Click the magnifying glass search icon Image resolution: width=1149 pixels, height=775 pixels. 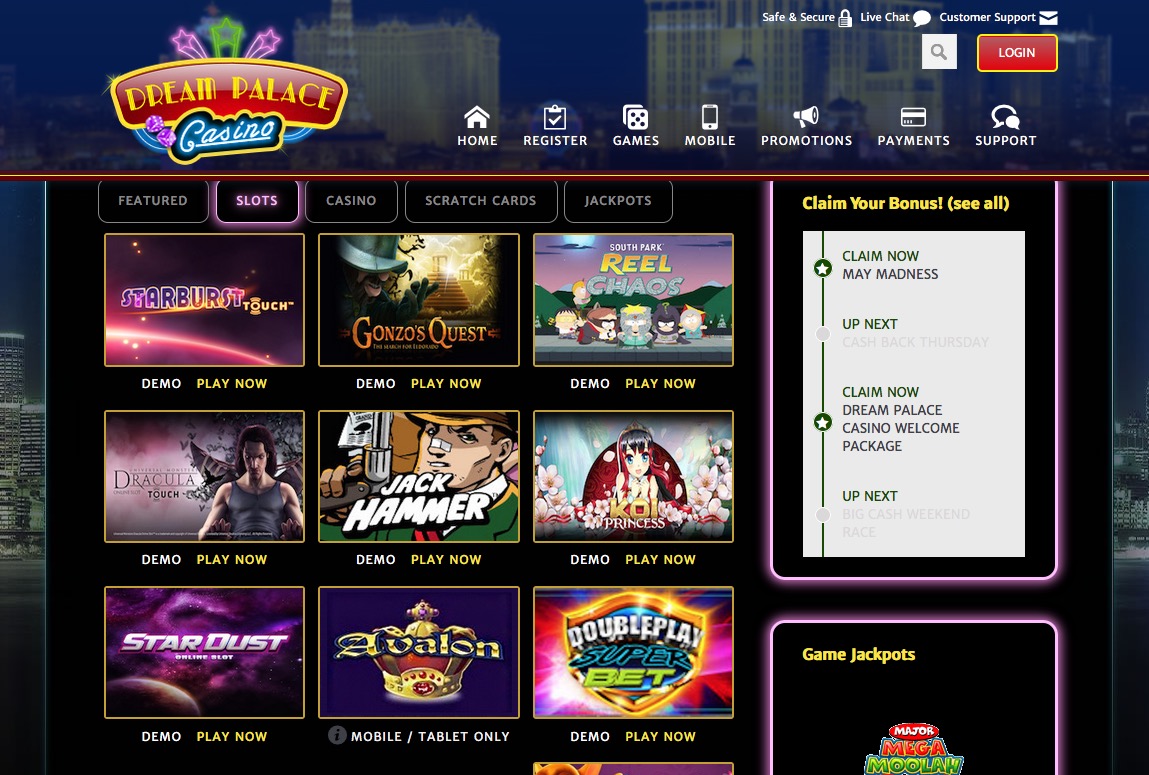pyautogui.click(x=939, y=52)
